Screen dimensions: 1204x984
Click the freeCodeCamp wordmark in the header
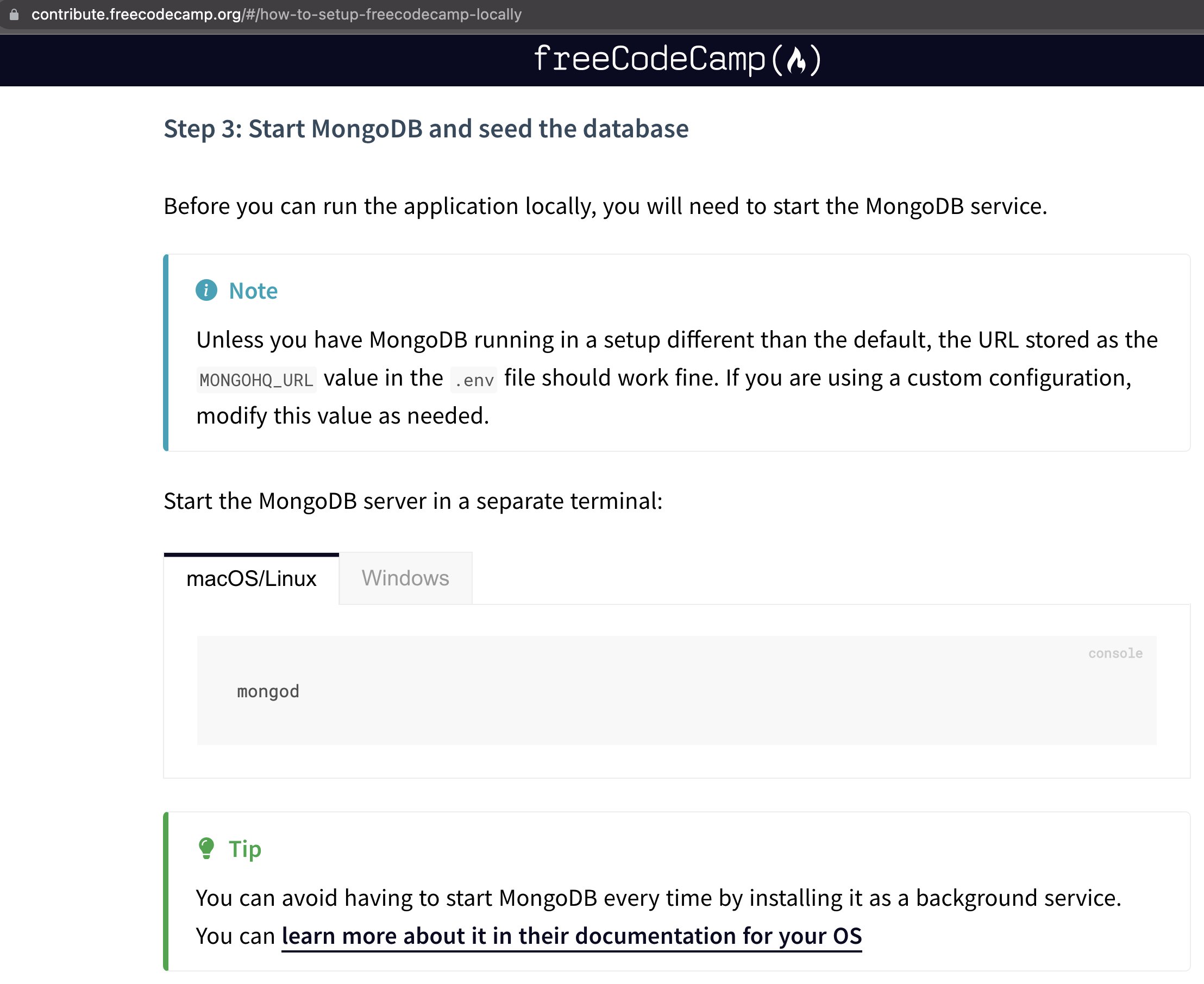pos(651,60)
